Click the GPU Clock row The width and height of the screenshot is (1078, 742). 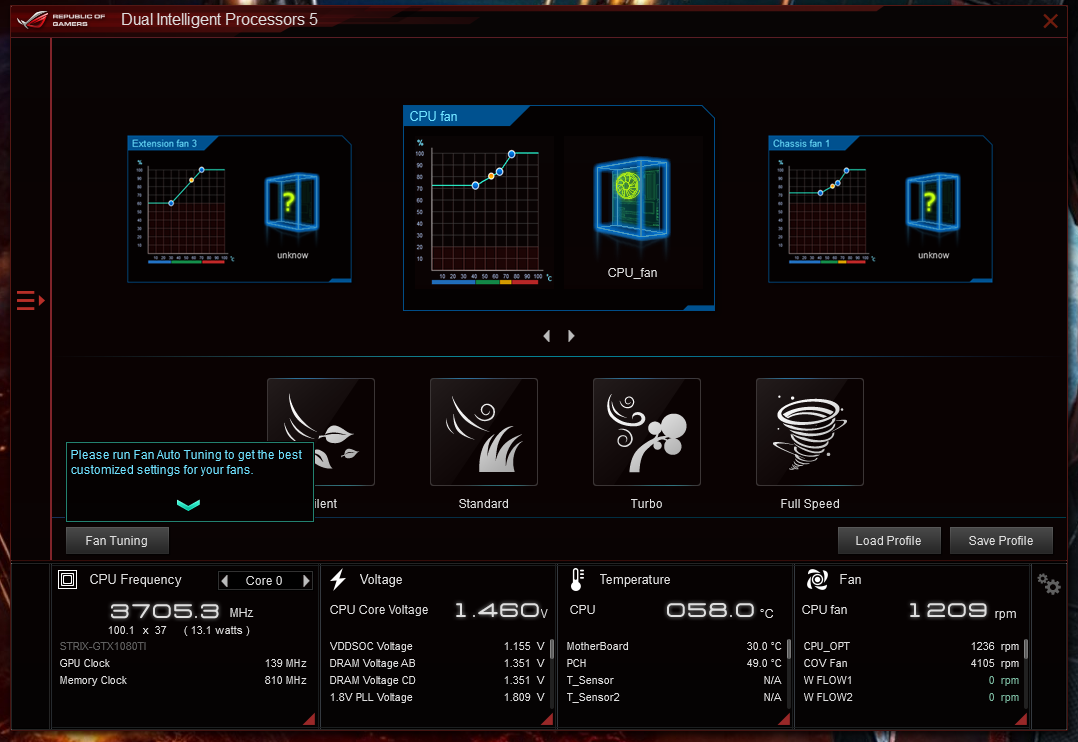[183, 664]
